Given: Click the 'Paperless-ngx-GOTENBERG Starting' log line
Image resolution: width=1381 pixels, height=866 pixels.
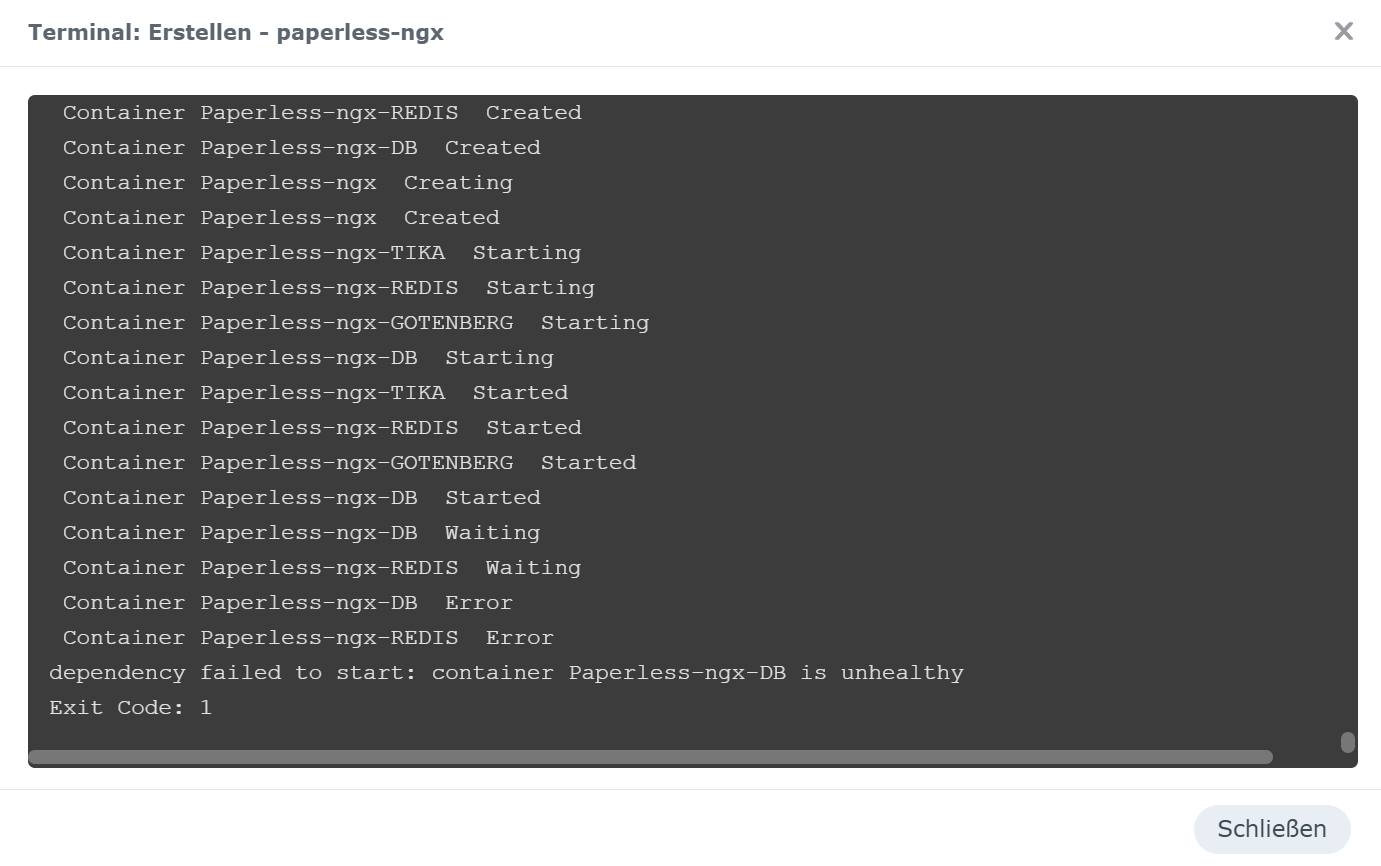Looking at the screenshot, I should (356, 323).
